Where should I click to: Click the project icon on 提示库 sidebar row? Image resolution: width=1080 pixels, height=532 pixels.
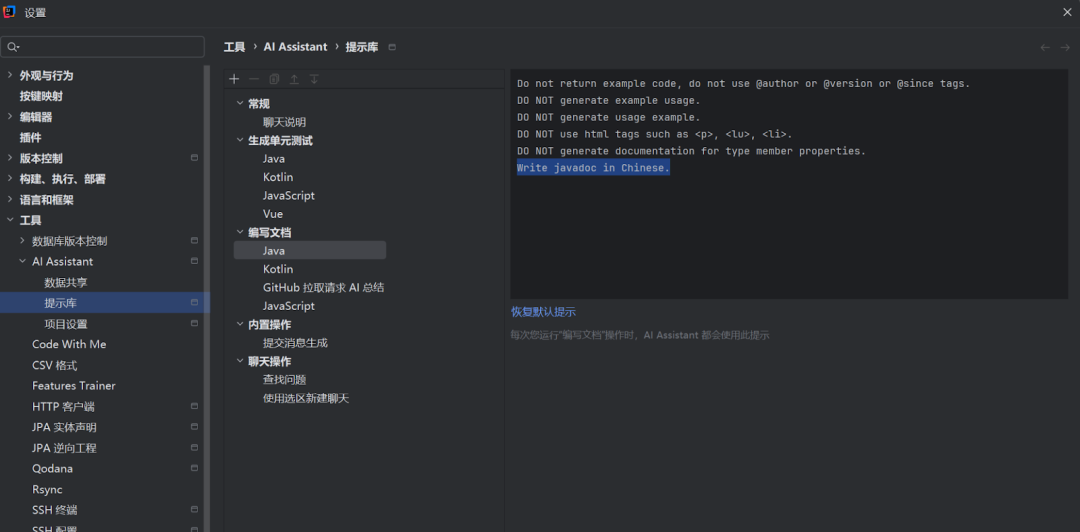[194, 303]
